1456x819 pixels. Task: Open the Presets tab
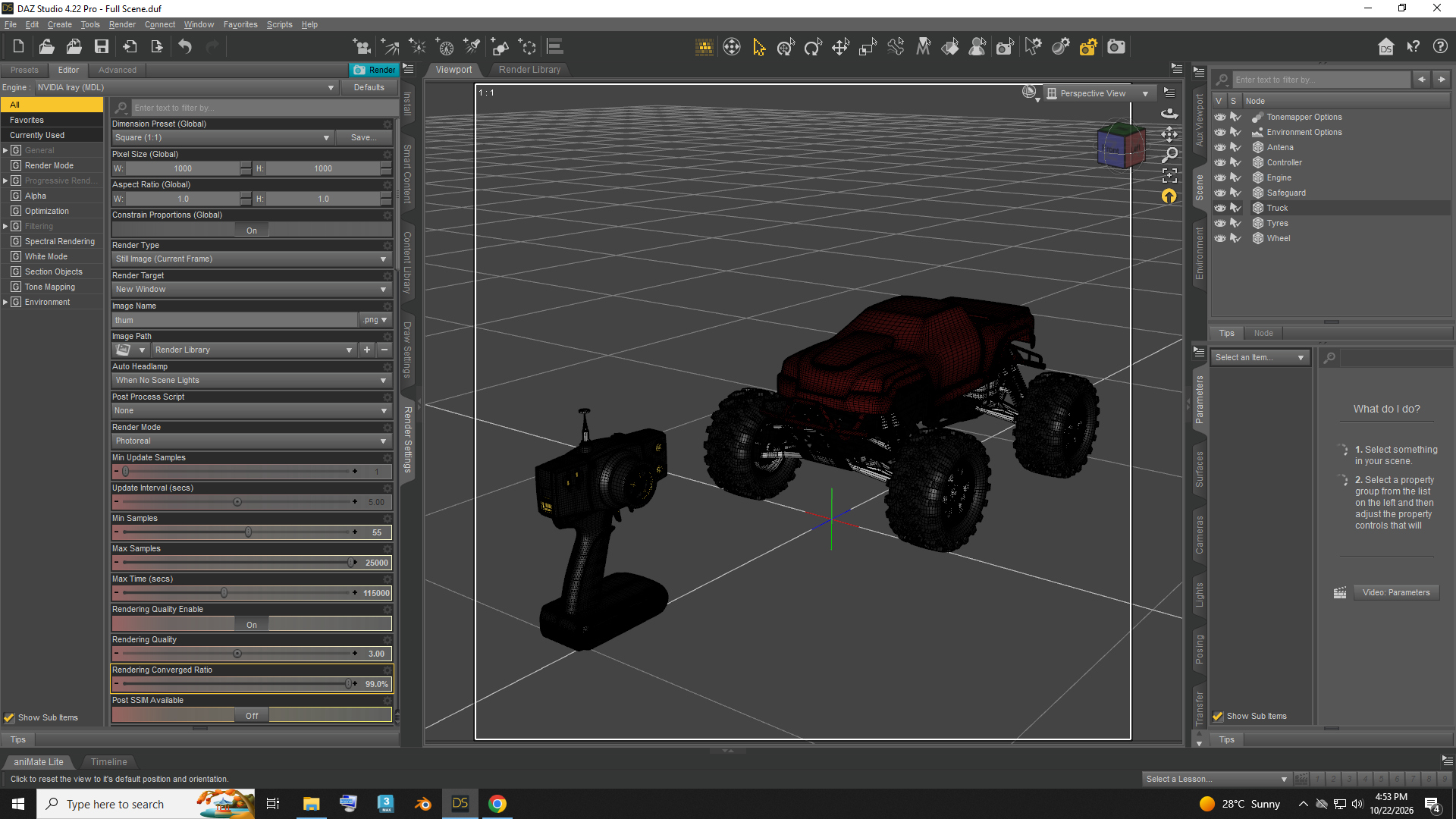click(x=24, y=70)
